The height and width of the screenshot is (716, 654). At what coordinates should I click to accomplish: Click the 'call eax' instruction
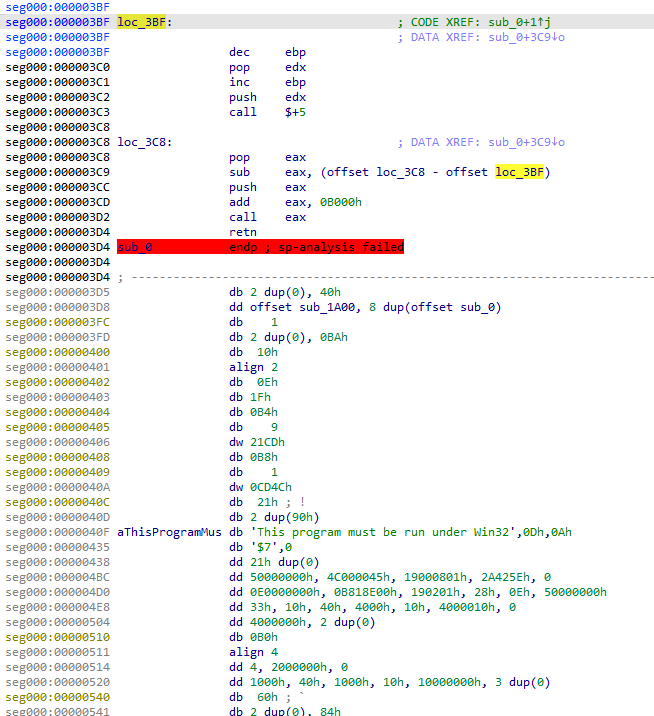pos(267,217)
